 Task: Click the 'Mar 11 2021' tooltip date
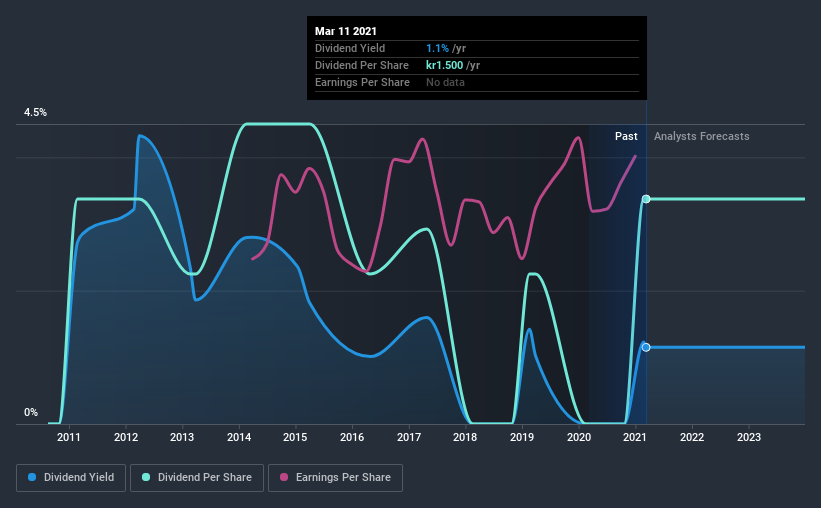pos(346,31)
